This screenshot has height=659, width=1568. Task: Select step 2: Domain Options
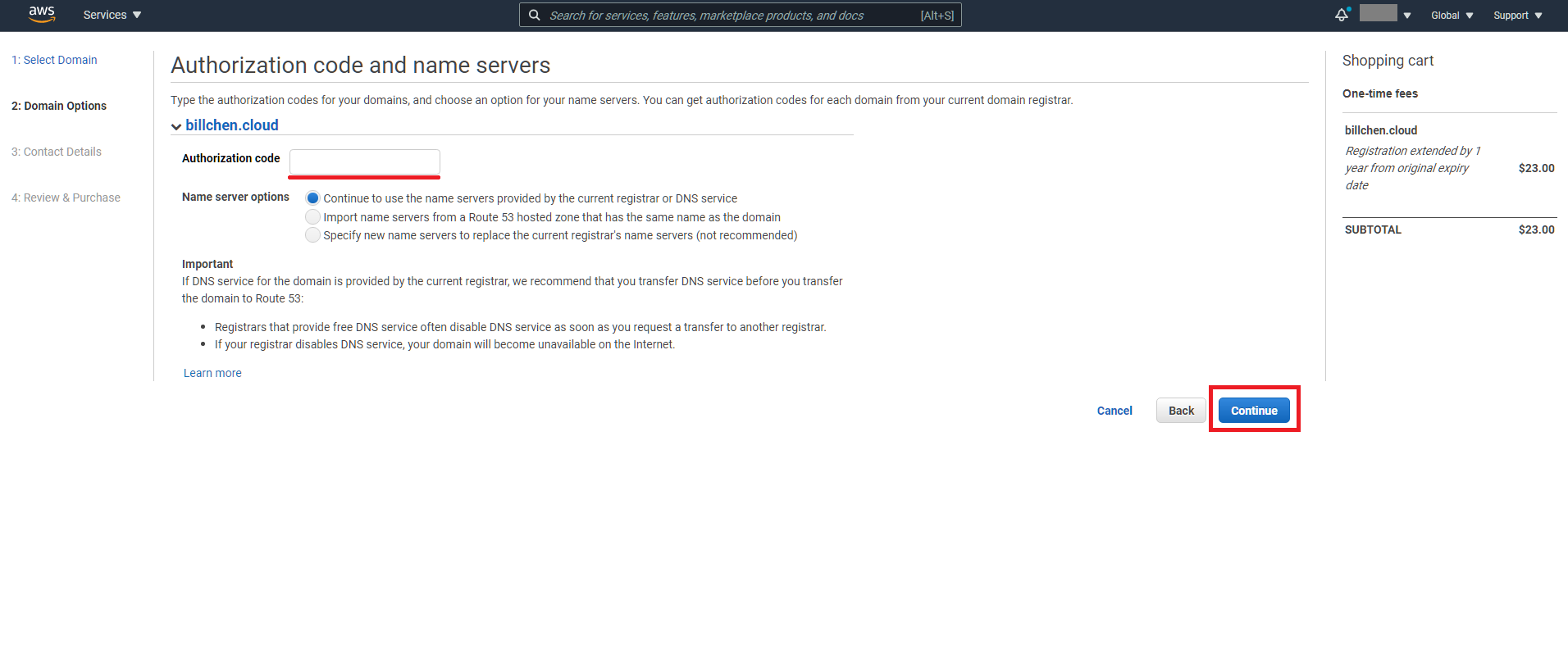59,106
